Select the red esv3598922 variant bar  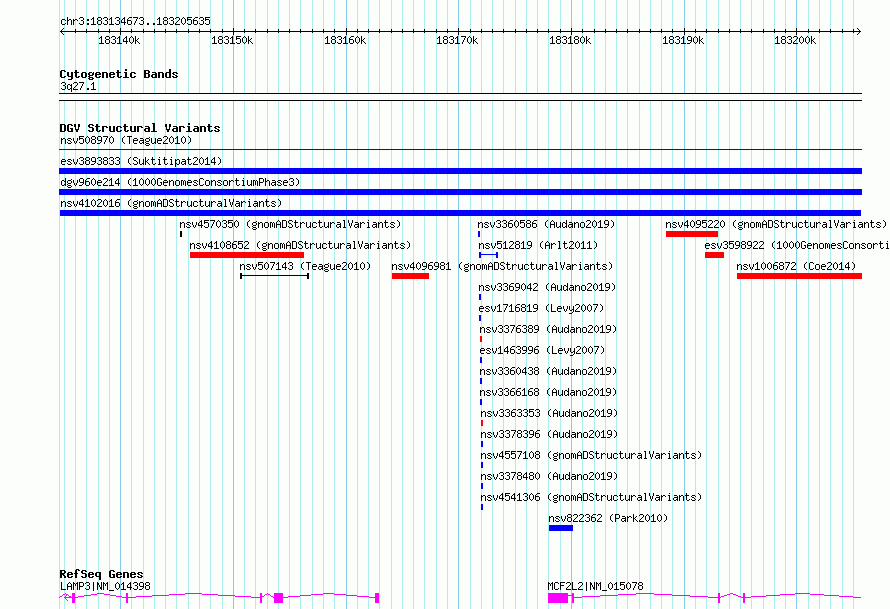pyautogui.click(x=714, y=255)
